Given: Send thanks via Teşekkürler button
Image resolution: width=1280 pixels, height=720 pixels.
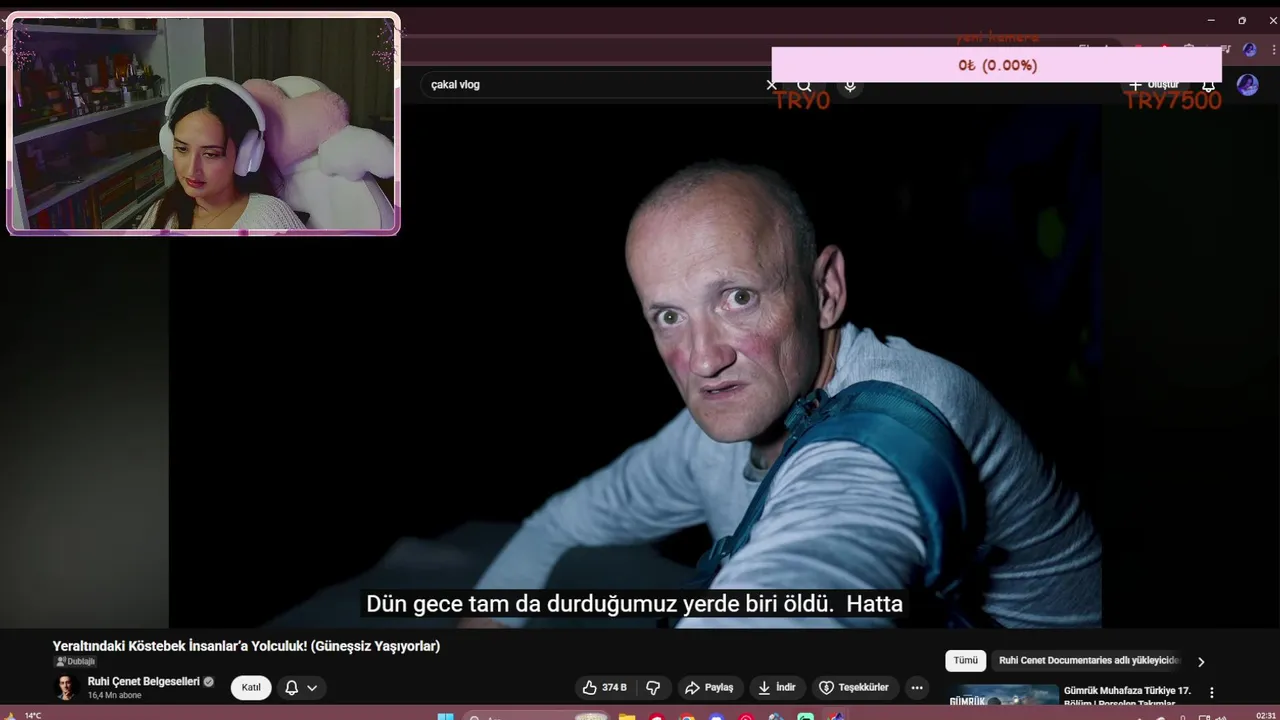Looking at the screenshot, I should (x=854, y=687).
